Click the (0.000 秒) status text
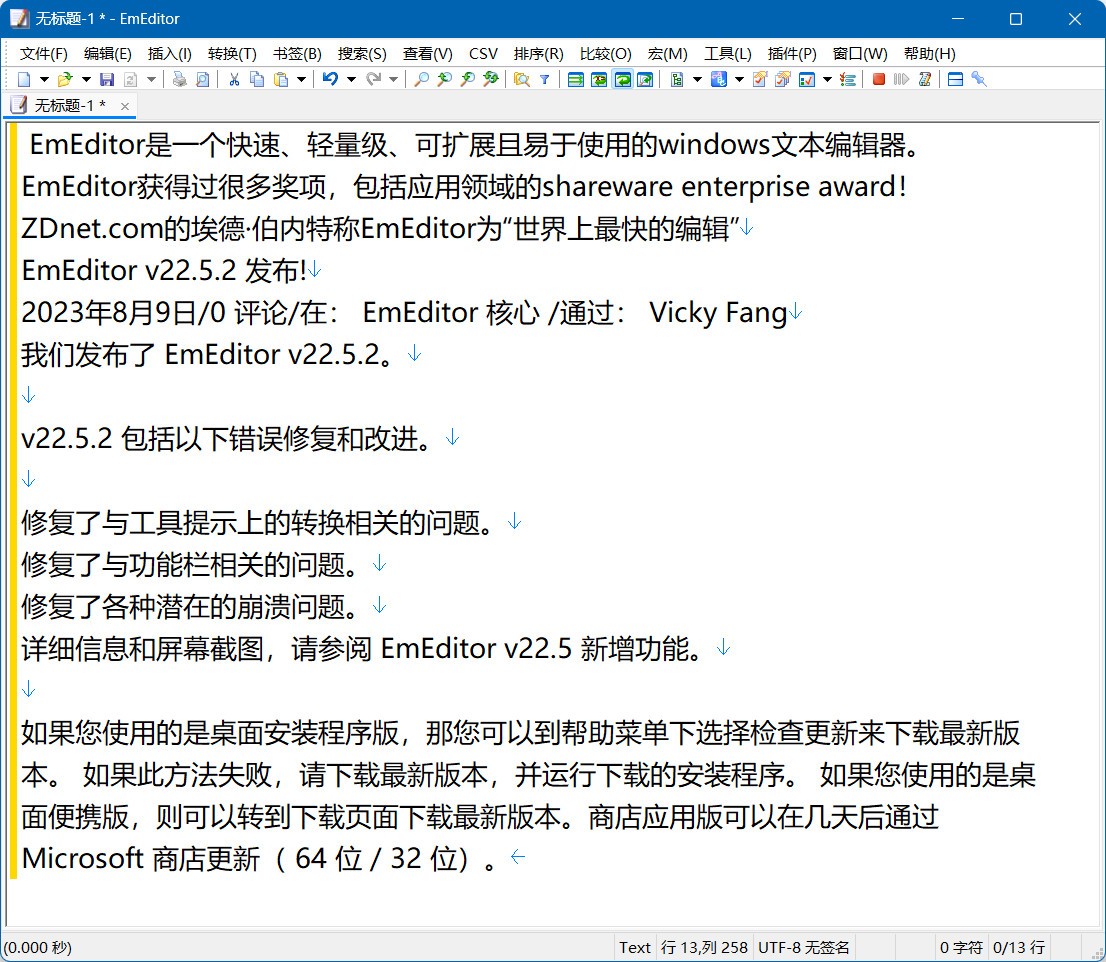The width and height of the screenshot is (1106, 962). click(x=38, y=947)
